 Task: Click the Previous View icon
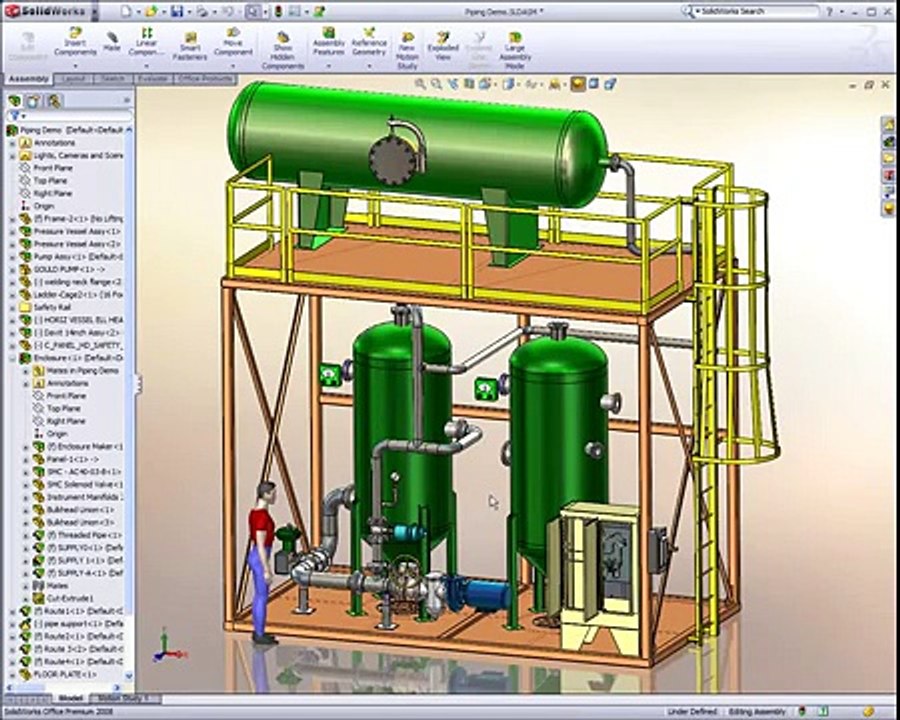tap(453, 84)
